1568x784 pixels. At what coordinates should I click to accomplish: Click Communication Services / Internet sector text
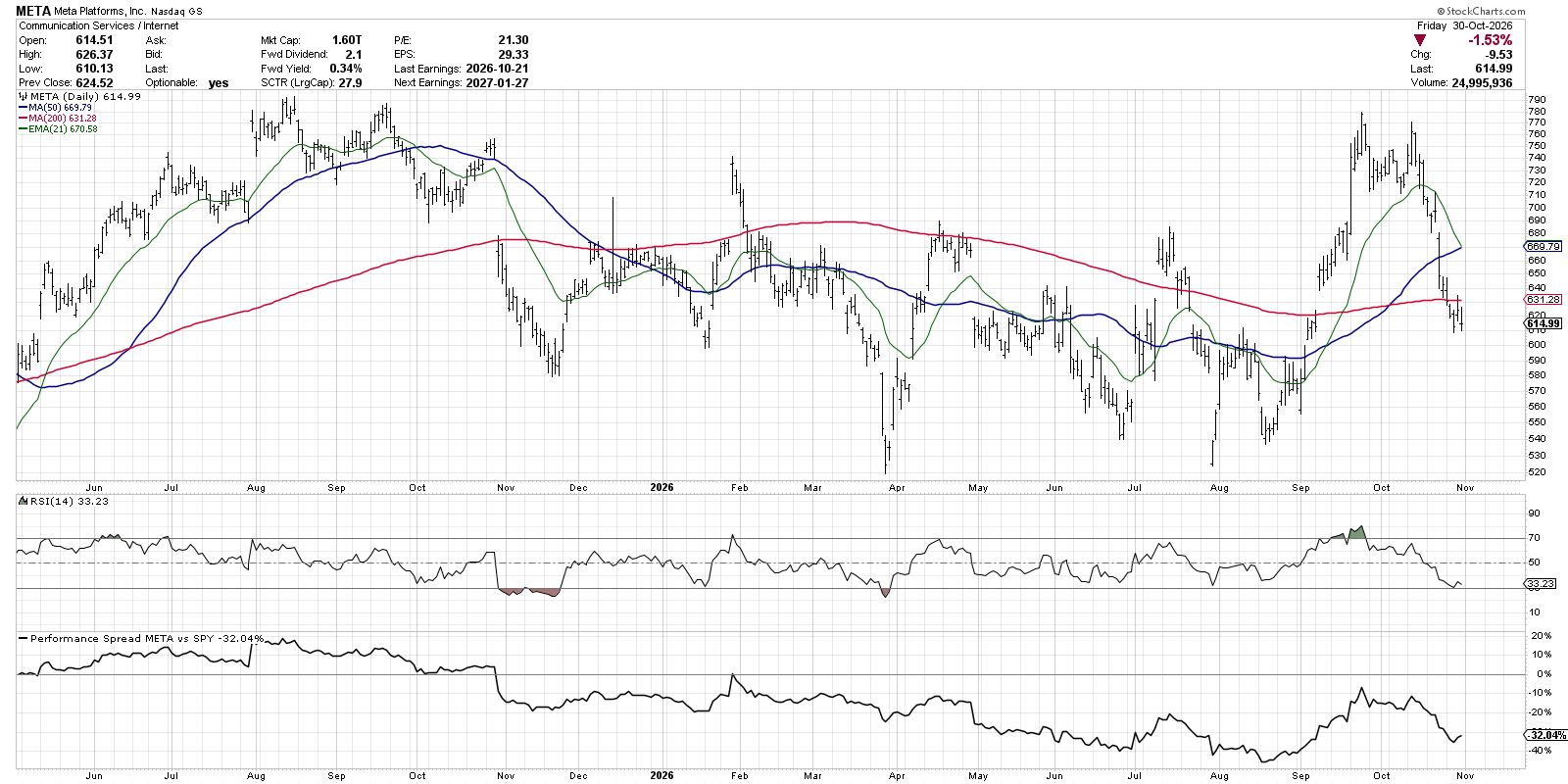(99, 25)
